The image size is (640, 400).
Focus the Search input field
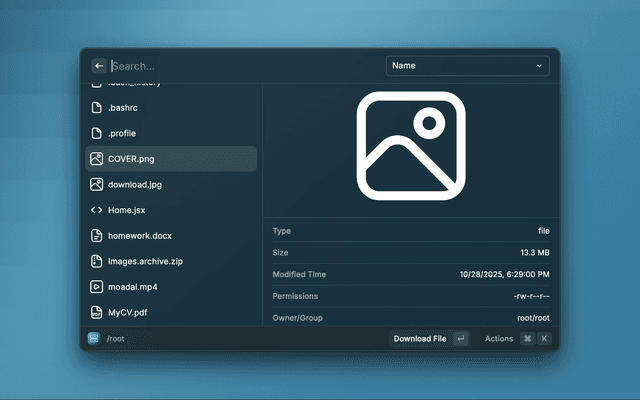[240, 66]
